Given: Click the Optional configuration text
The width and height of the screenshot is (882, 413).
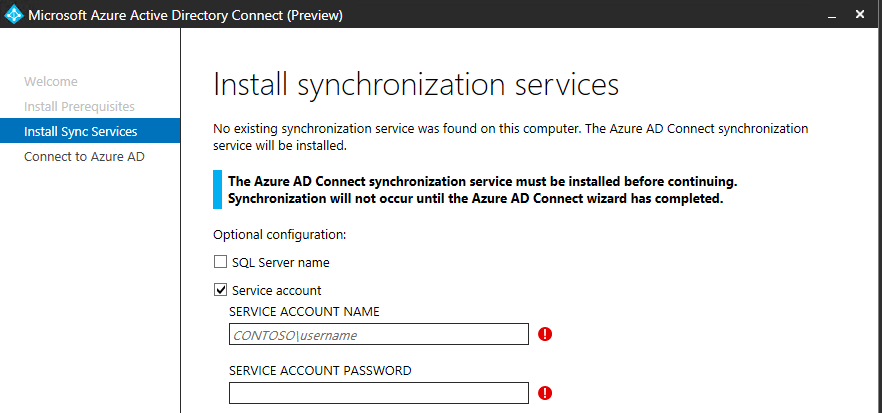Looking at the screenshot, I should point(279,235).
